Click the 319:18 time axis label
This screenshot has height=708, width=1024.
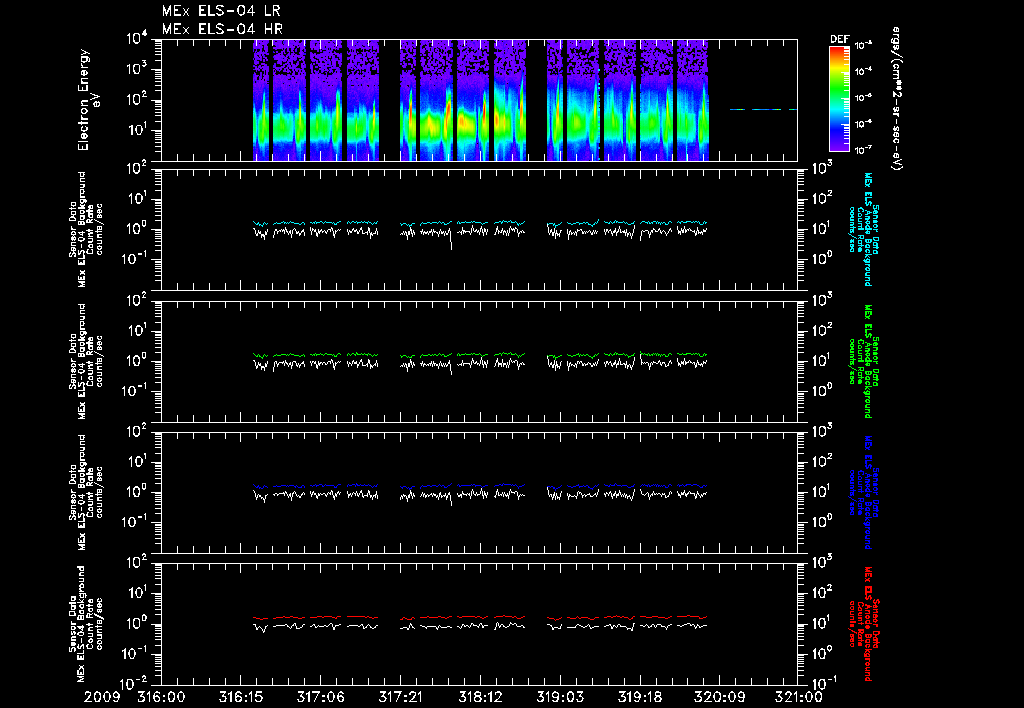click(639, 697)
